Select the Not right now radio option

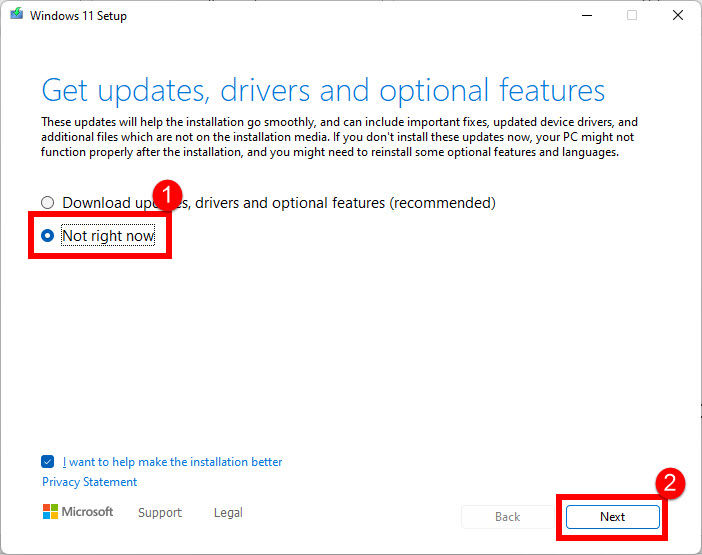(47, 235)
